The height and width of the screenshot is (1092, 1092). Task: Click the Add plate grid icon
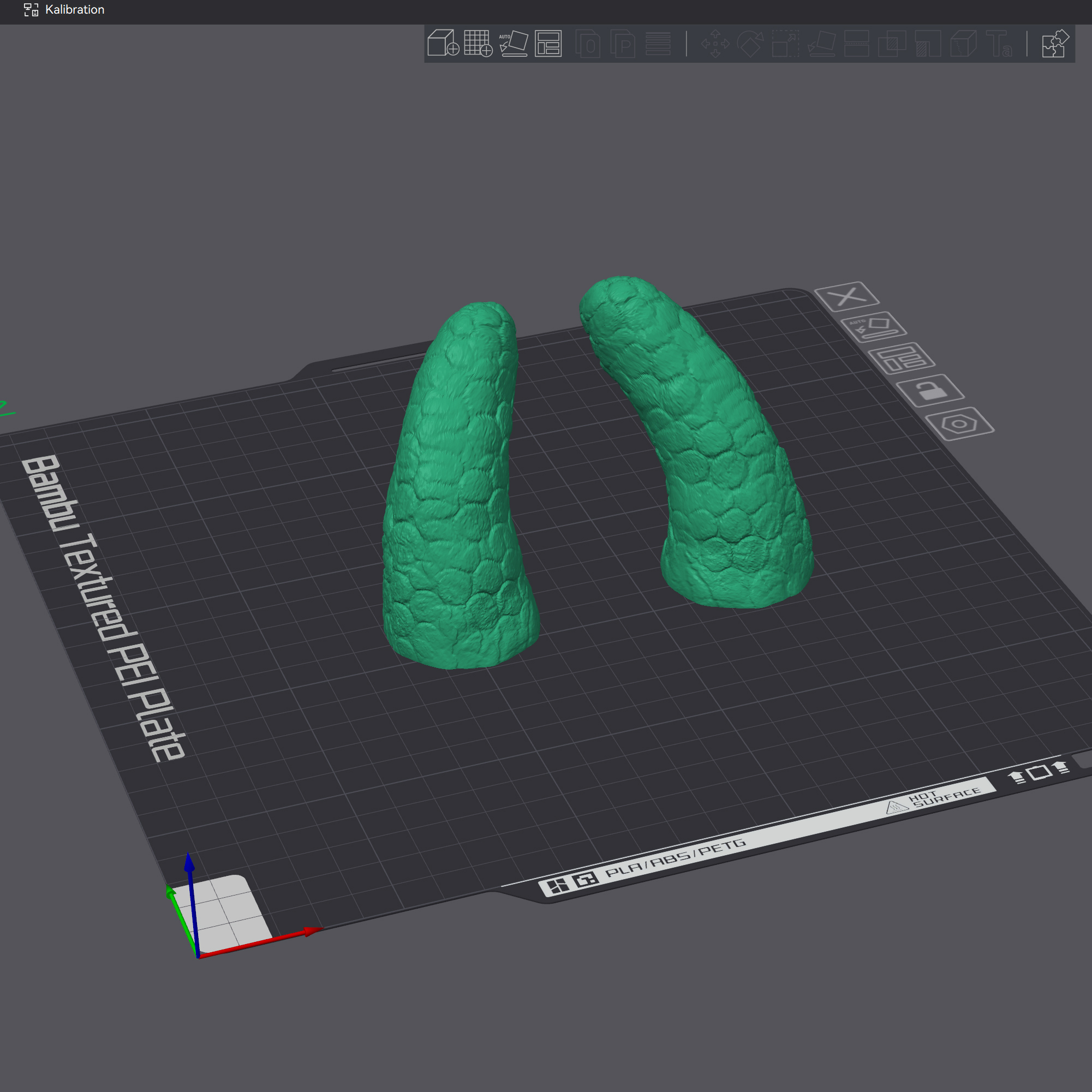coord(478,43)
